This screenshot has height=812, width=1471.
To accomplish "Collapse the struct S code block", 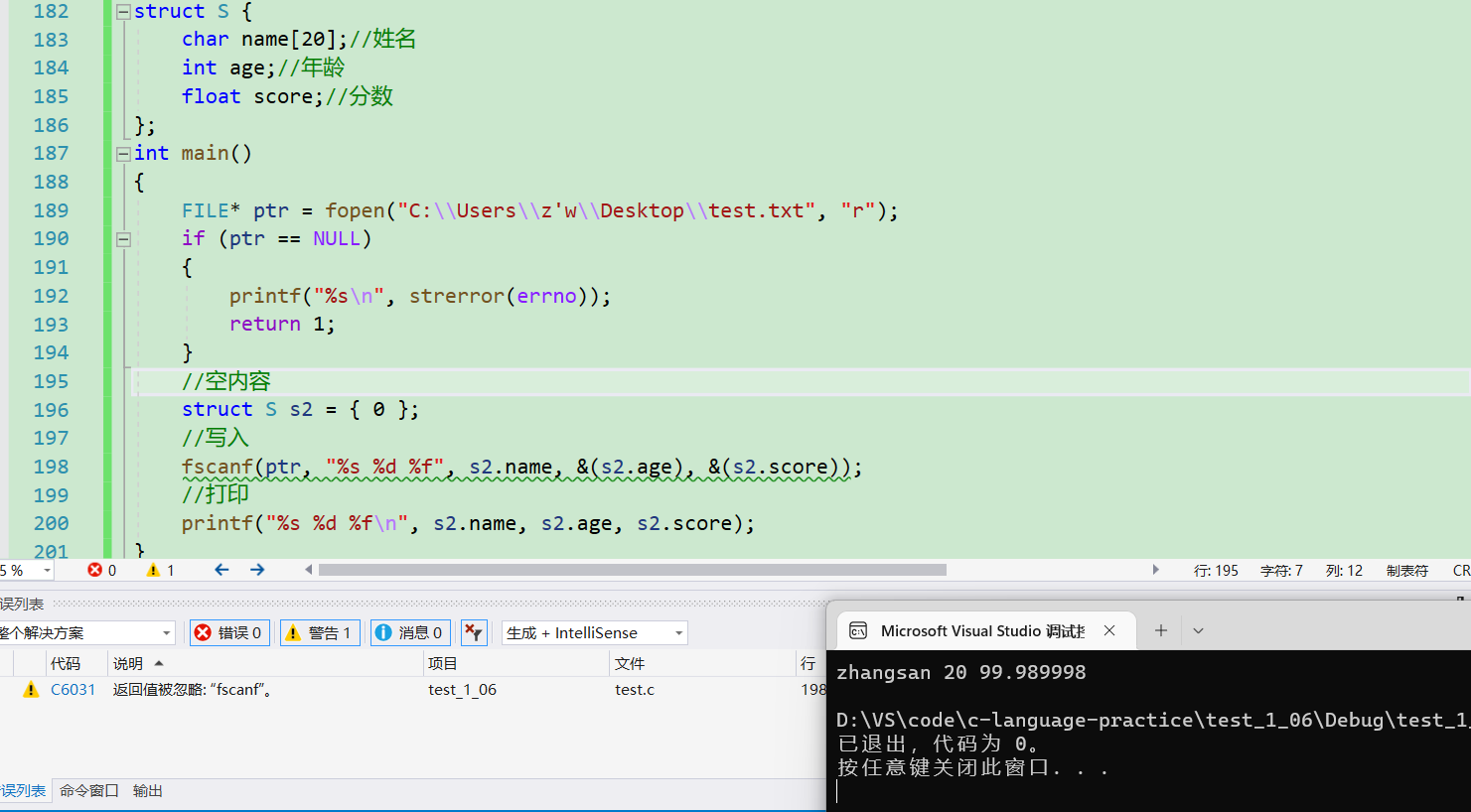I will 123,12.
